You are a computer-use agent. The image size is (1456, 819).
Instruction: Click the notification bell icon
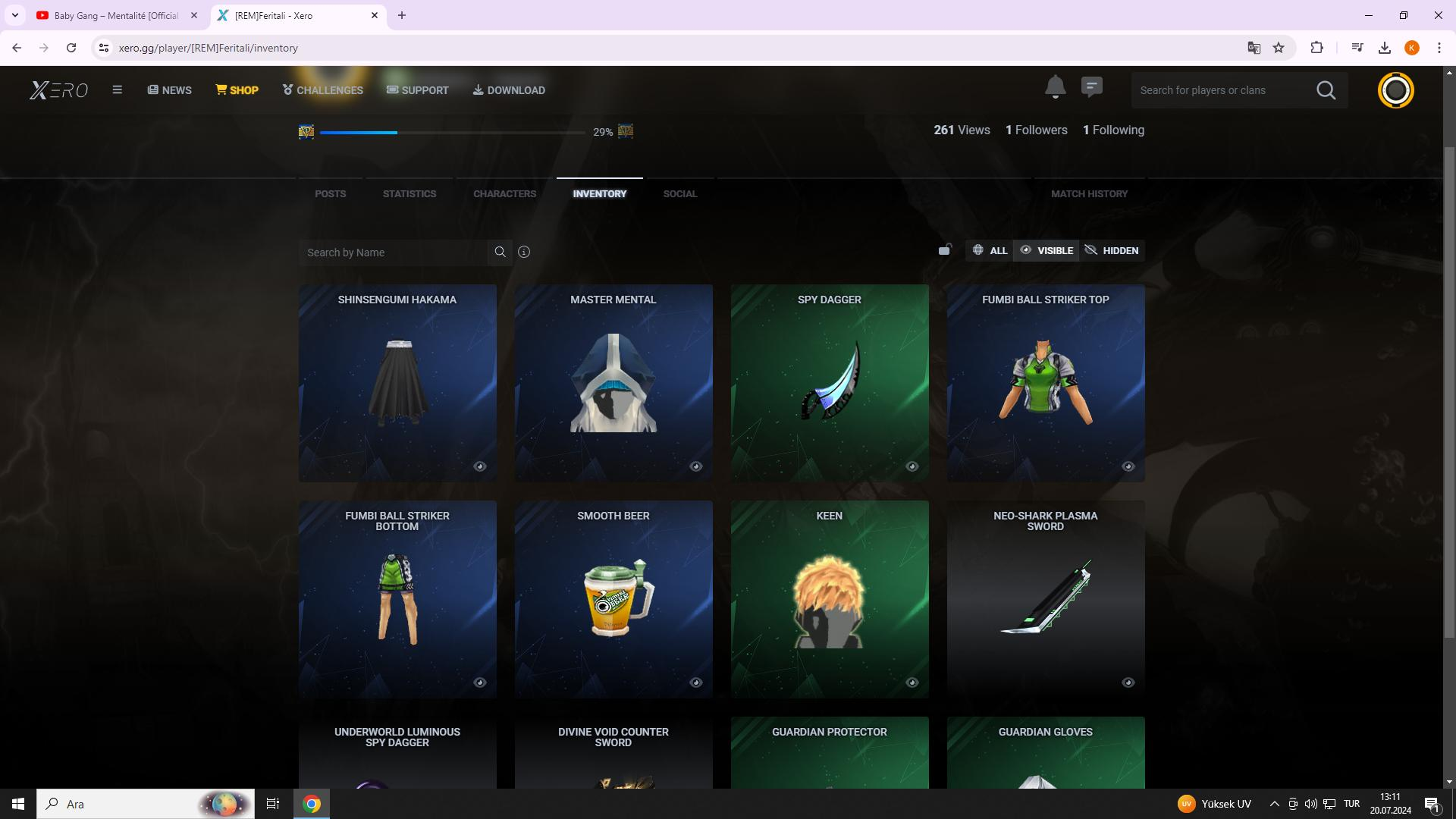(1055, 88)
